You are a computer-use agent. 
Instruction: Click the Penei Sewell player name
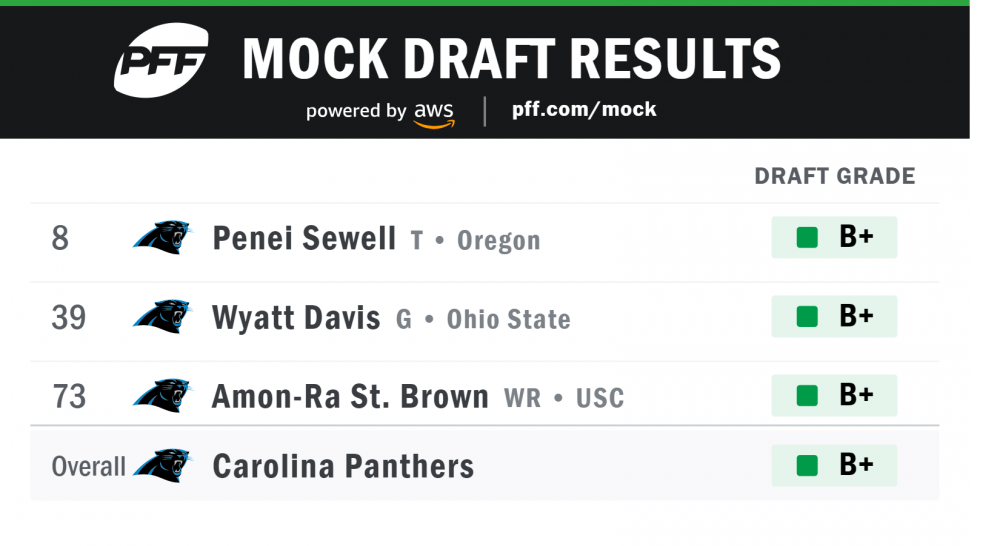pyautogui.click(x=304, y=238)
